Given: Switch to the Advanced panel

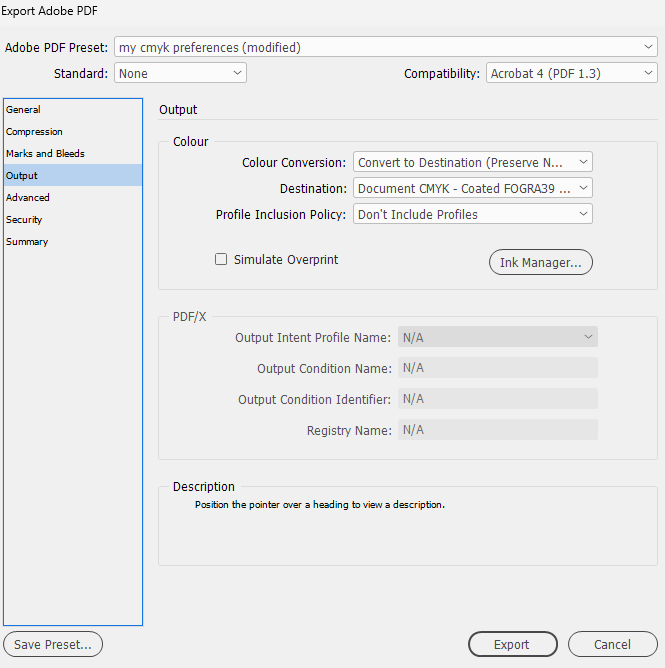Looking at the screenshot, I should [73, 198].
